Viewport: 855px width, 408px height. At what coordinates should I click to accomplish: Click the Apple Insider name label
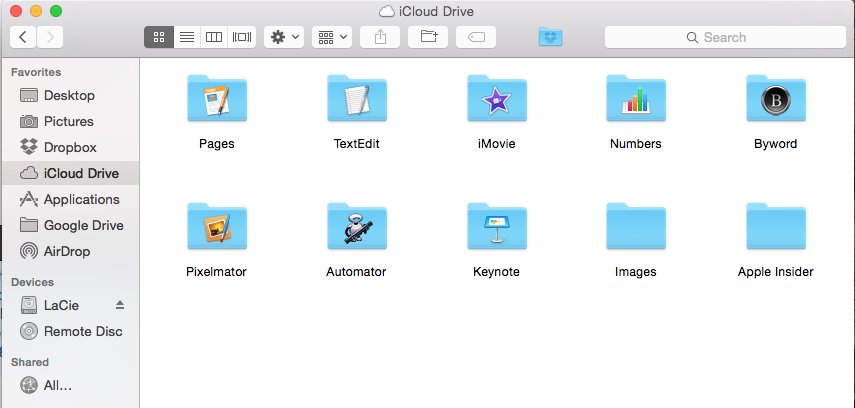pyautogui.click(x=775, y=272)
